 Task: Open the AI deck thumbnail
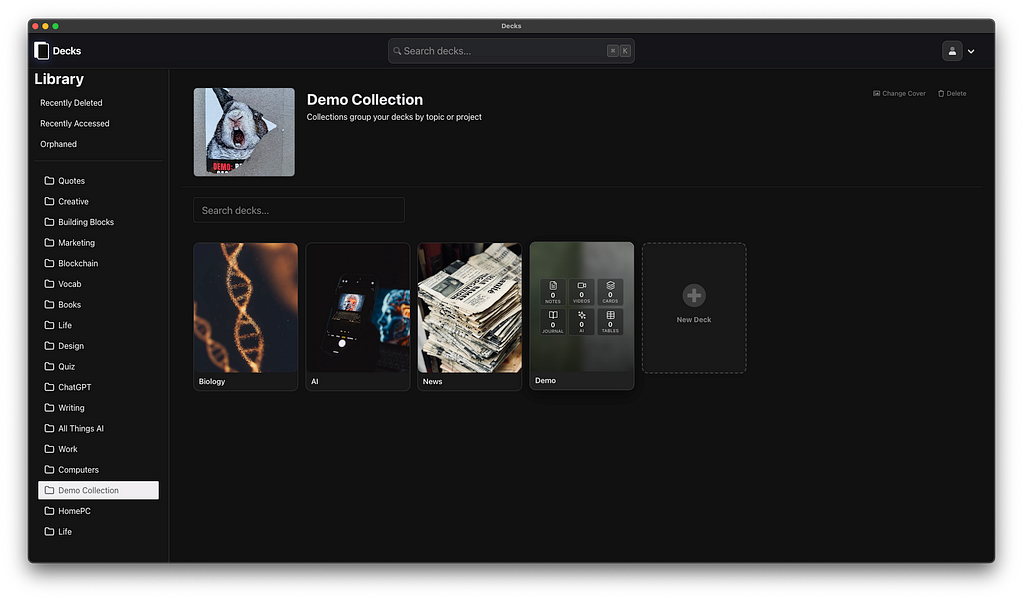pos(358,308)
